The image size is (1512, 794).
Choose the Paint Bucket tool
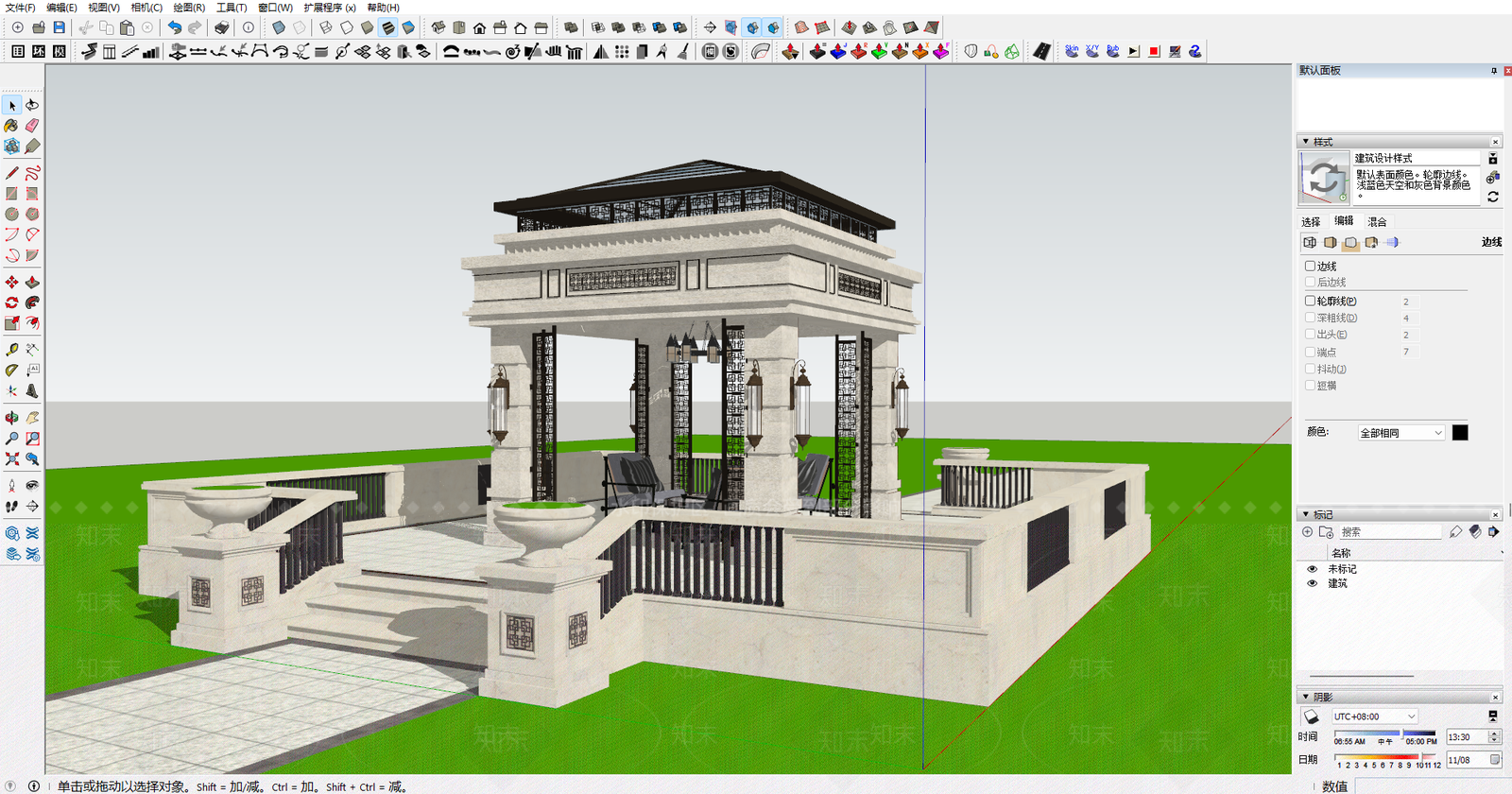tap(12, 126)
